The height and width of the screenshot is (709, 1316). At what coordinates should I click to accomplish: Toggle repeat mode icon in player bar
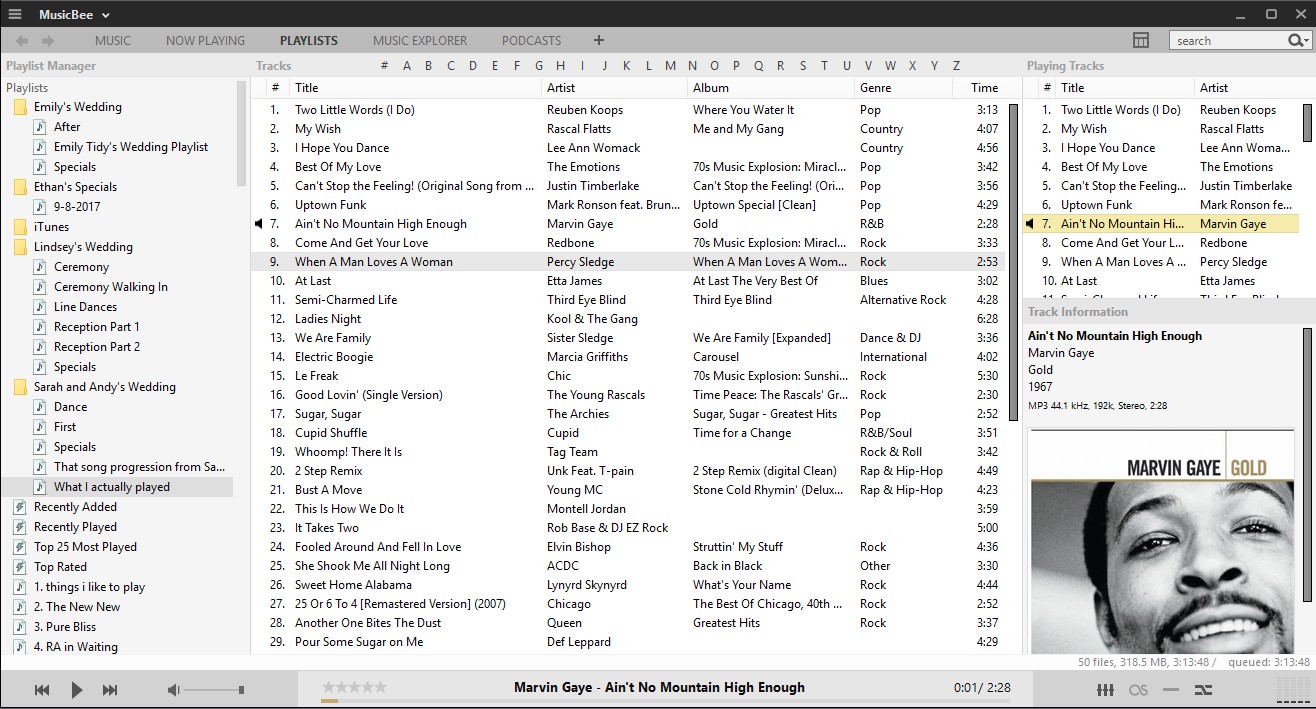(1170, 690)
